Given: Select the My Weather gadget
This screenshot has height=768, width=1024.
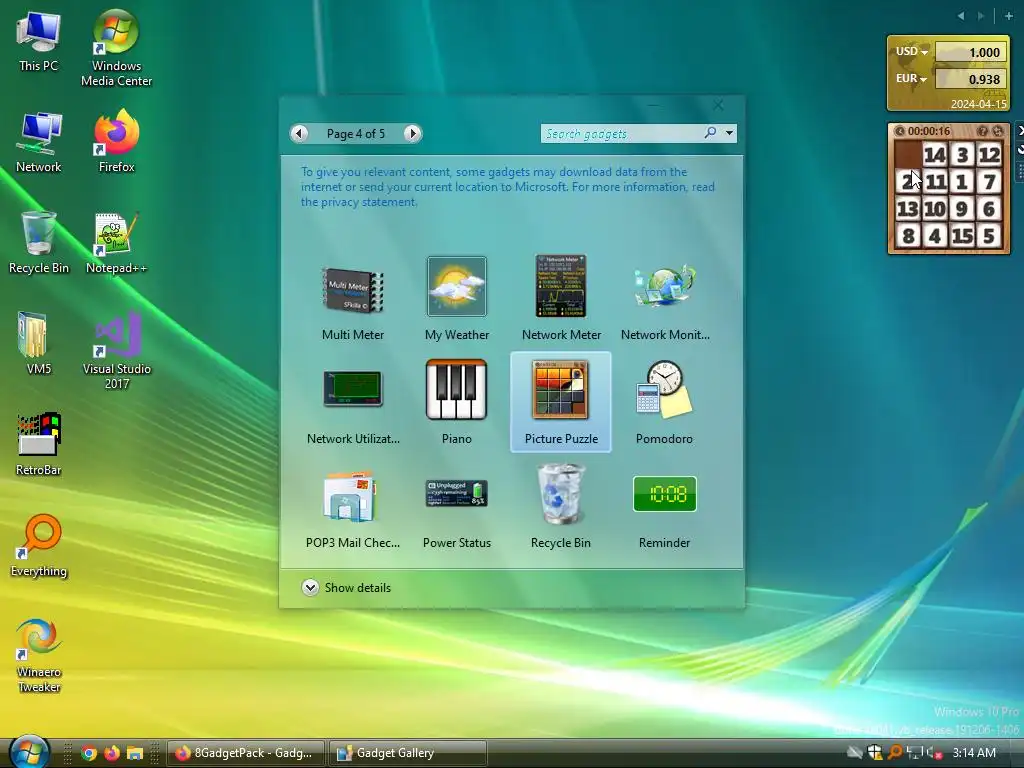Looking at the screenshot, I should pyautogui.click(x=456, y=297).
